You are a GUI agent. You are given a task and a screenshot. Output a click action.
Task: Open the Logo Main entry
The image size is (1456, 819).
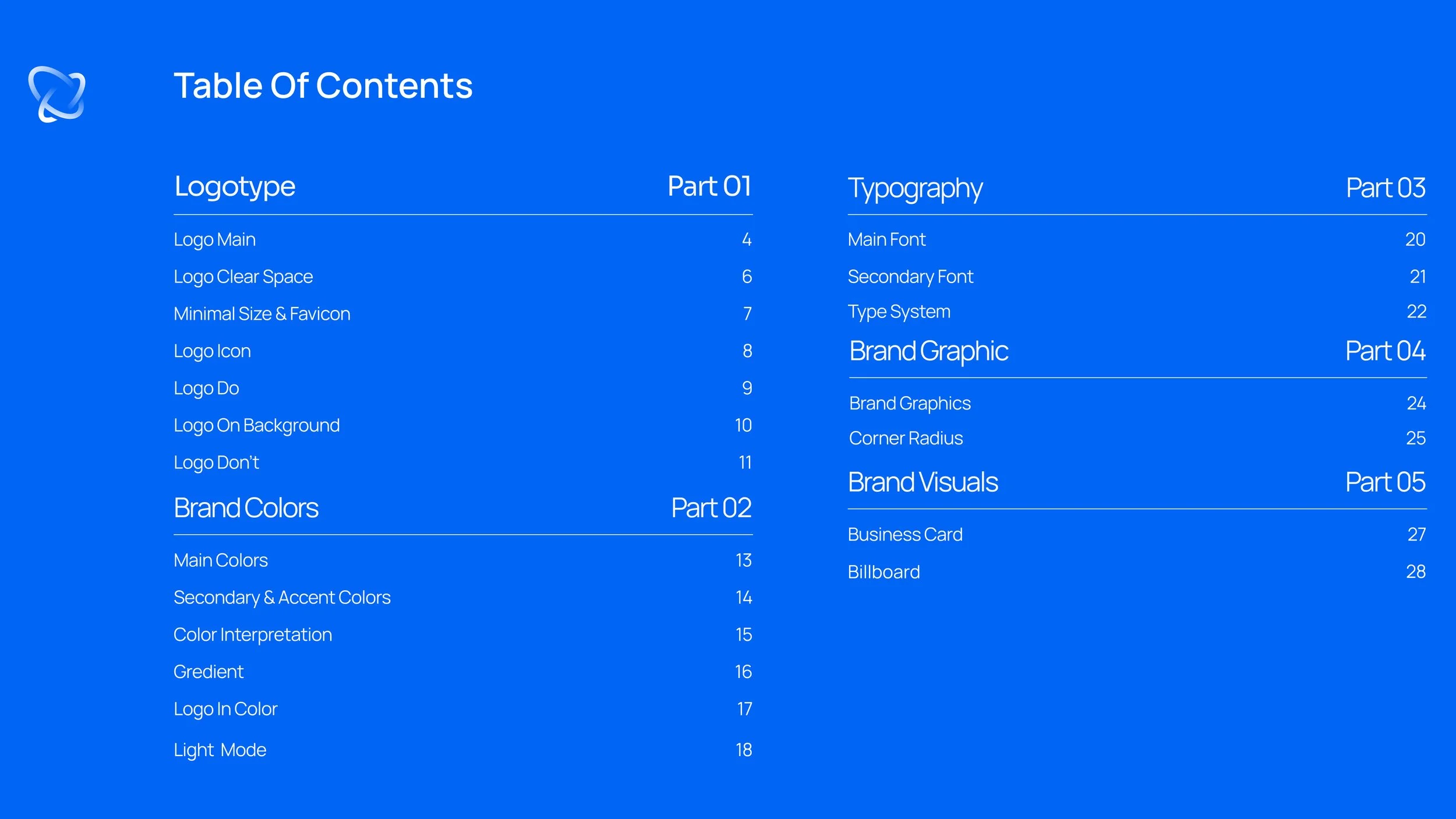pos(214,239)
